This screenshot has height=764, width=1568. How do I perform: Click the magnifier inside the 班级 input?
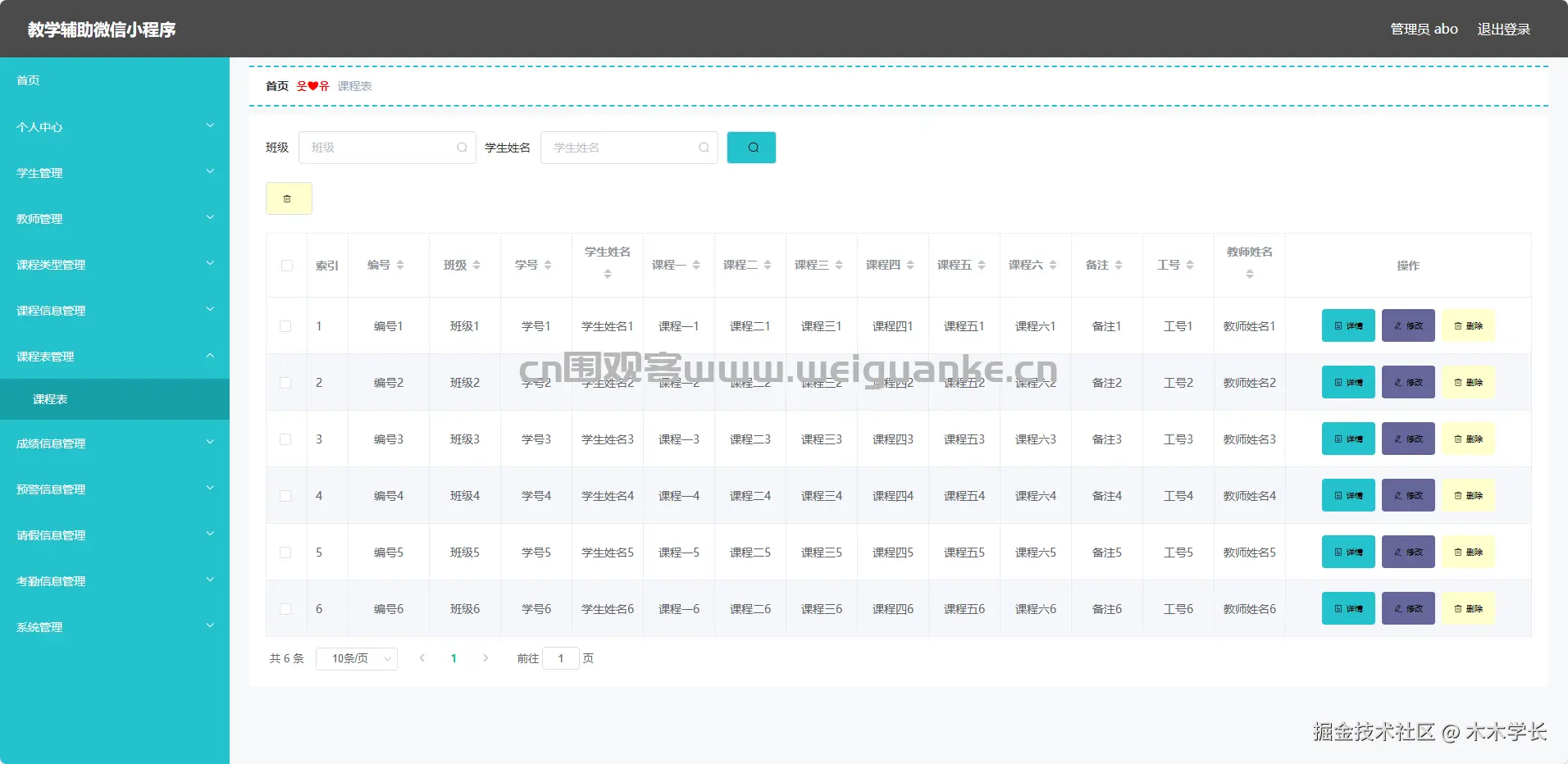click(x=462, y=148)
